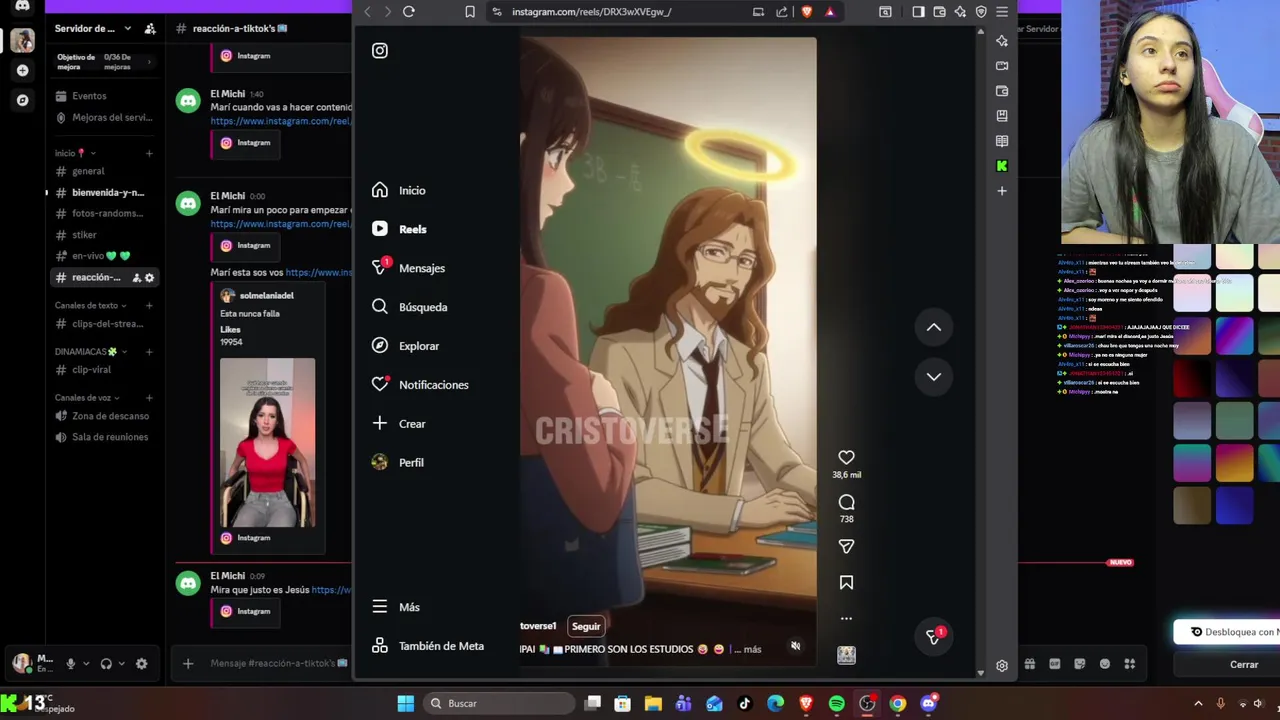The height and width of the screenshot is (720, 1280).
Task: Open Búsqueda in Instagram sidebar
Action: [x=409, y=307]
